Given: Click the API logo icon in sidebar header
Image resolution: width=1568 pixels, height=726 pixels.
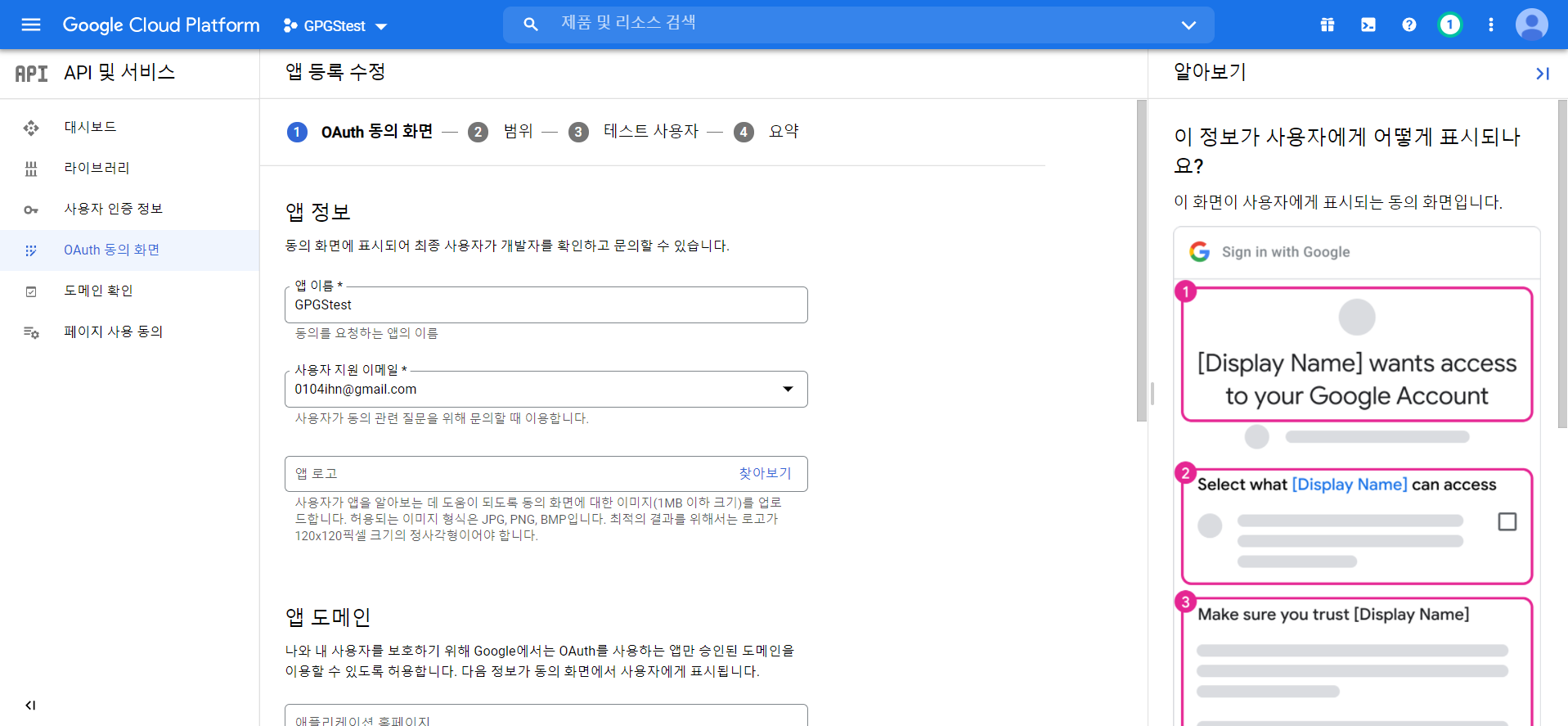Looking at the screenshot, I should [32, 74].
